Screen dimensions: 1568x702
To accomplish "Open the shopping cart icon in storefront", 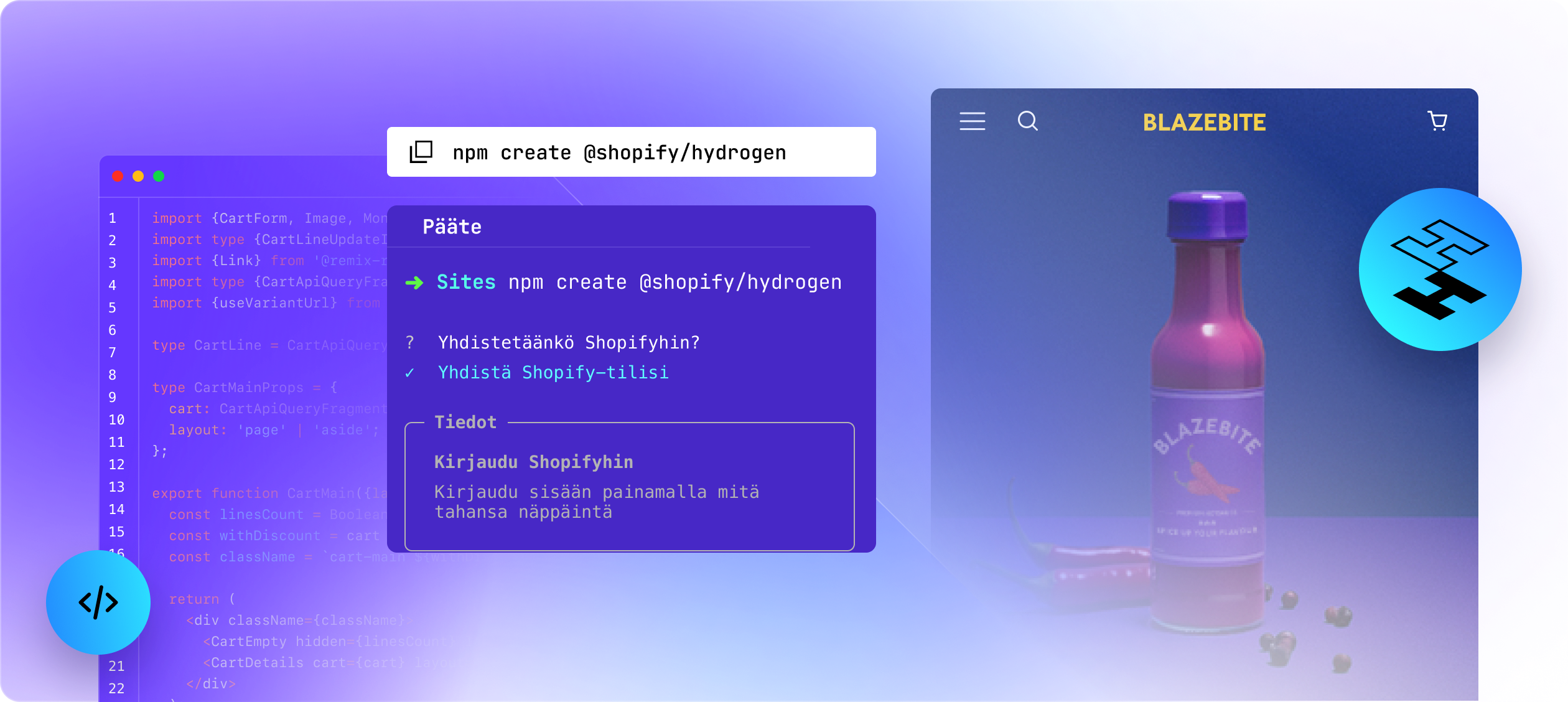I will click(x=1437, y=121).
